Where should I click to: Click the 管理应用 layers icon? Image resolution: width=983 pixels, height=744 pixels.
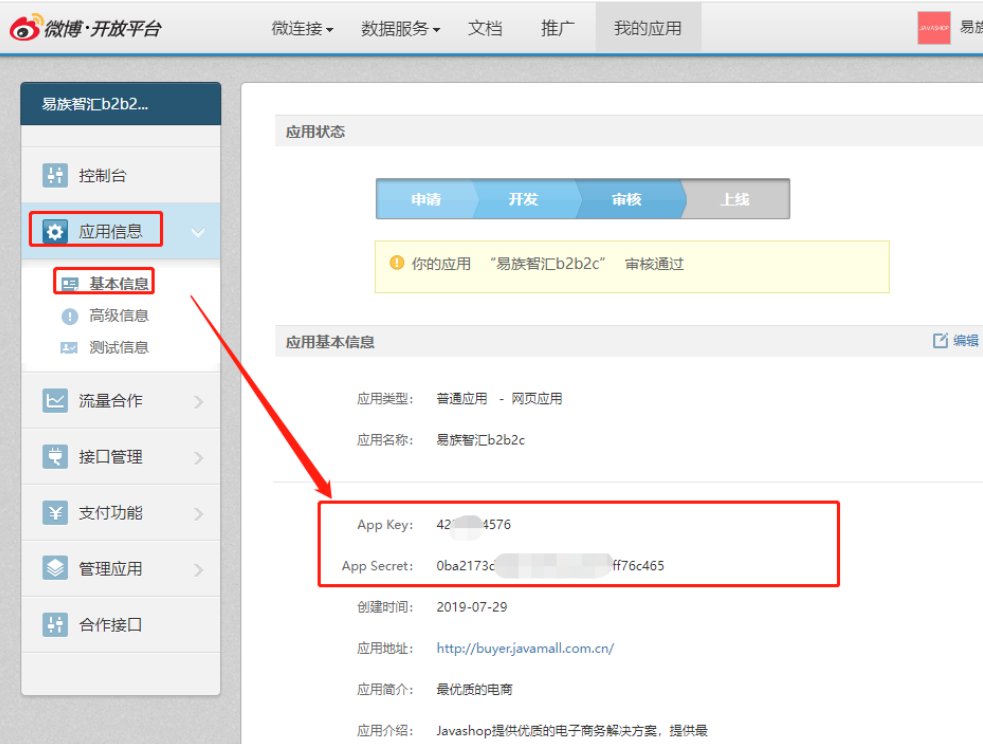coord(55,569)
